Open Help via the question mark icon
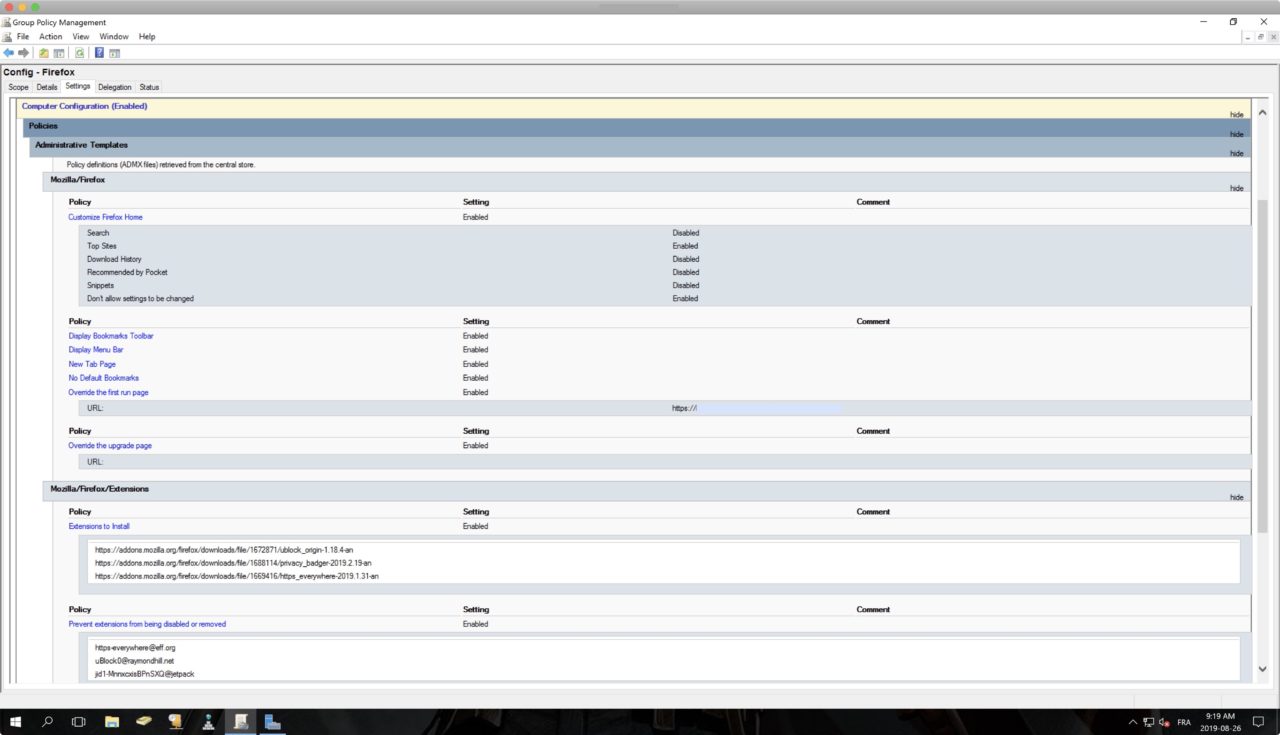This screenshot has width=1280, height=735. point(100,53)
